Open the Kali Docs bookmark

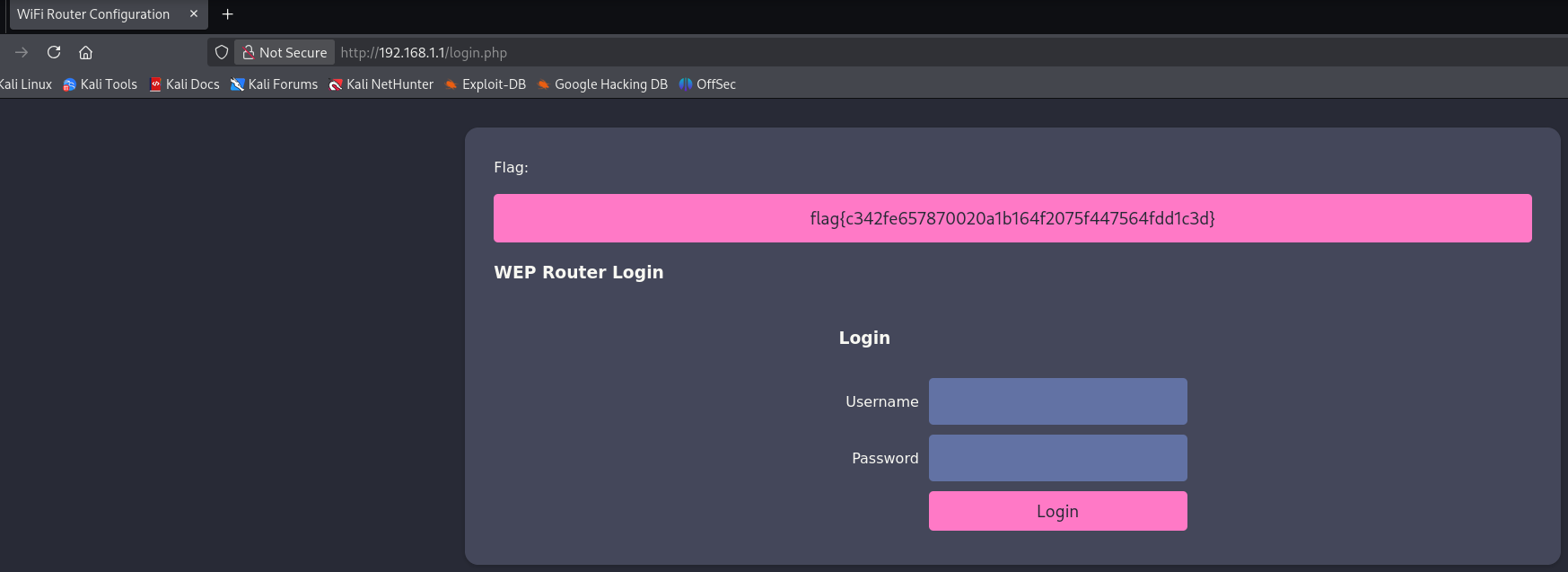pyautogui.click(x=184, y=84)
